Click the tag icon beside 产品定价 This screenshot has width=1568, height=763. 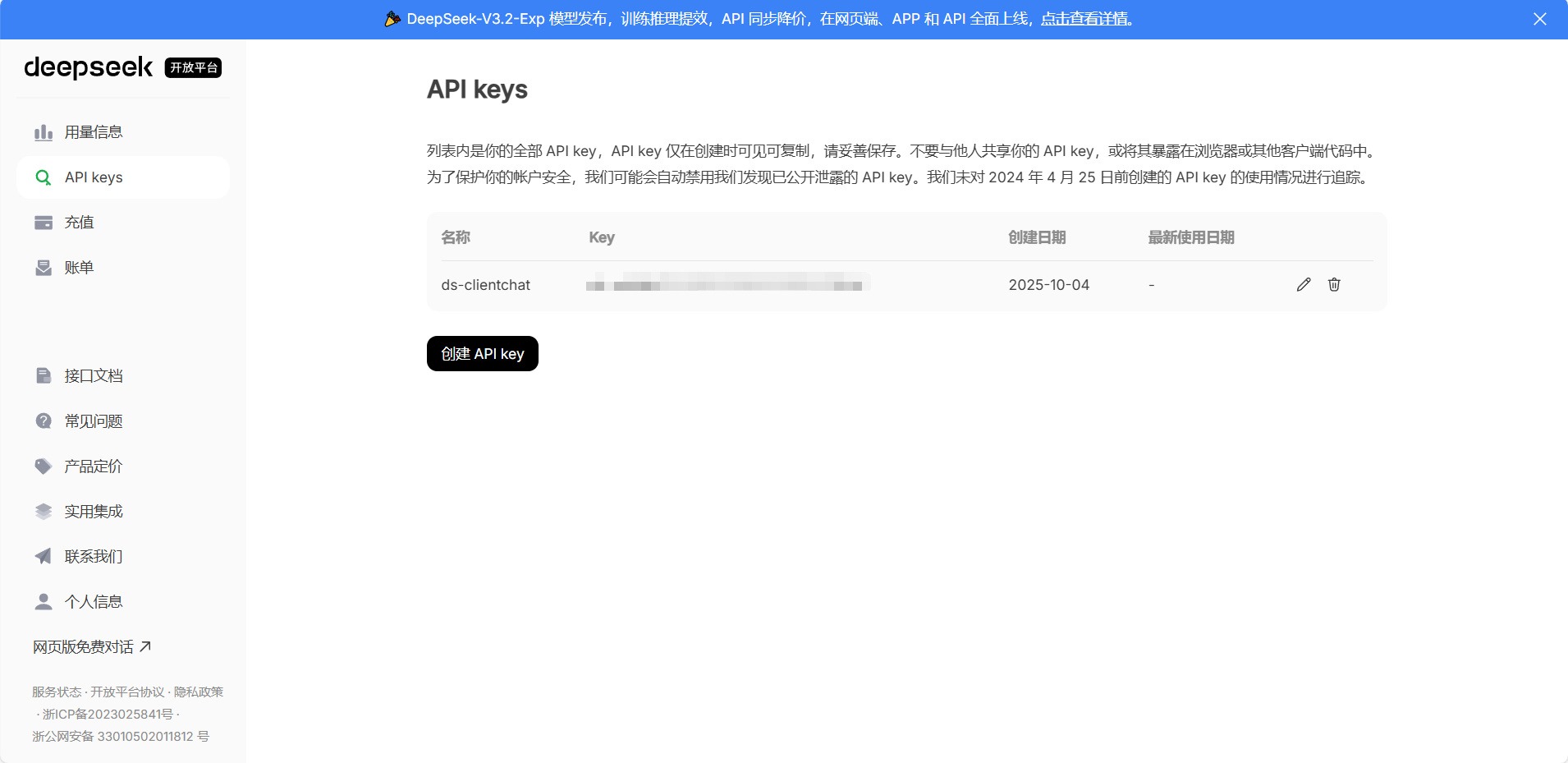[44, 467]
